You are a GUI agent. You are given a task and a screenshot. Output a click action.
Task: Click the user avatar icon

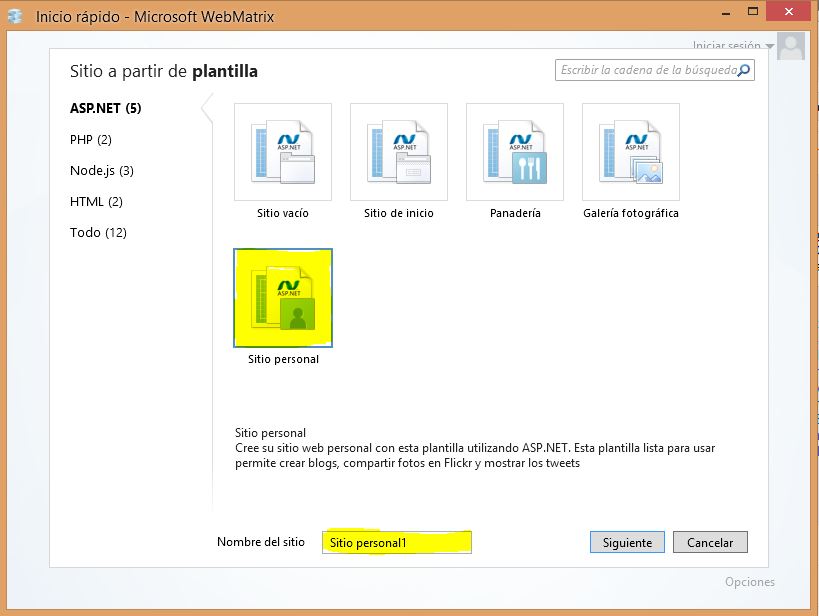coord(791,46)
